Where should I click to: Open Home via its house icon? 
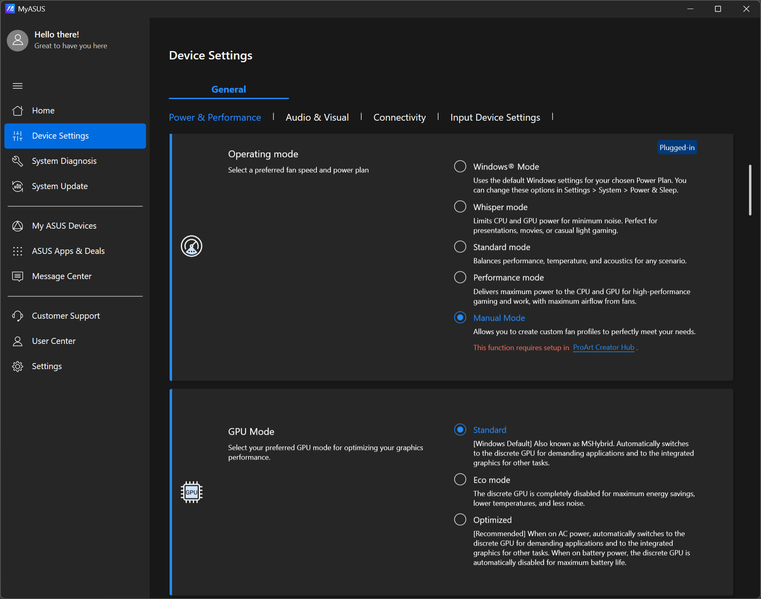pyautogui.click(x=17, y=111)
